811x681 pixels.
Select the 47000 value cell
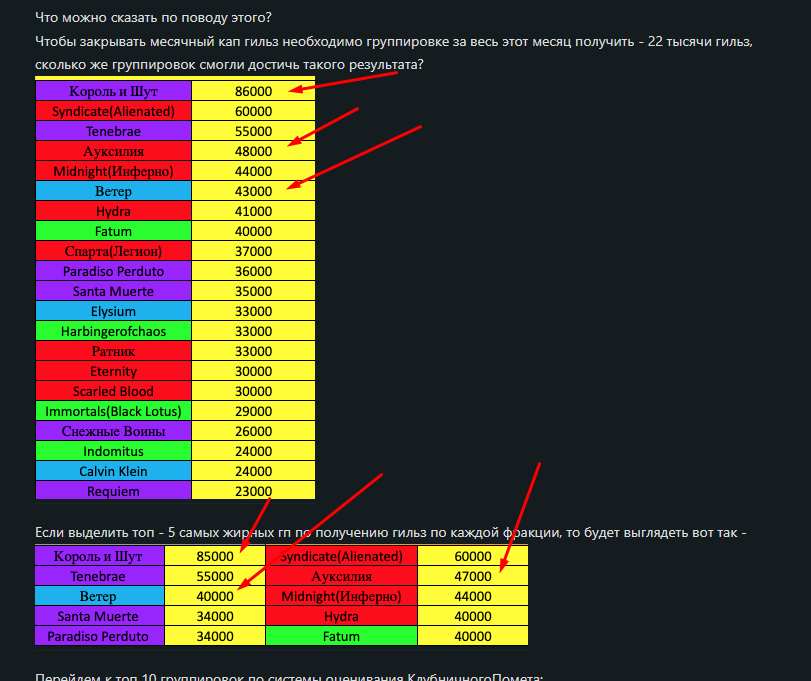pyautogui.click(x=472, y=576)
